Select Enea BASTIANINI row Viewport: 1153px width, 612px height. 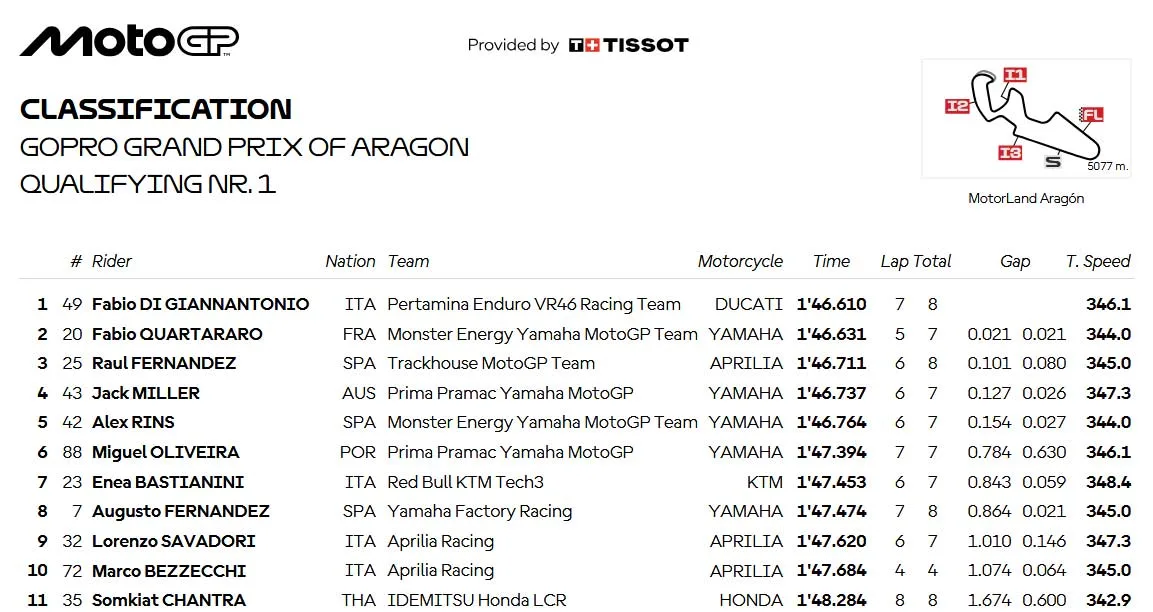coord(576,482)
